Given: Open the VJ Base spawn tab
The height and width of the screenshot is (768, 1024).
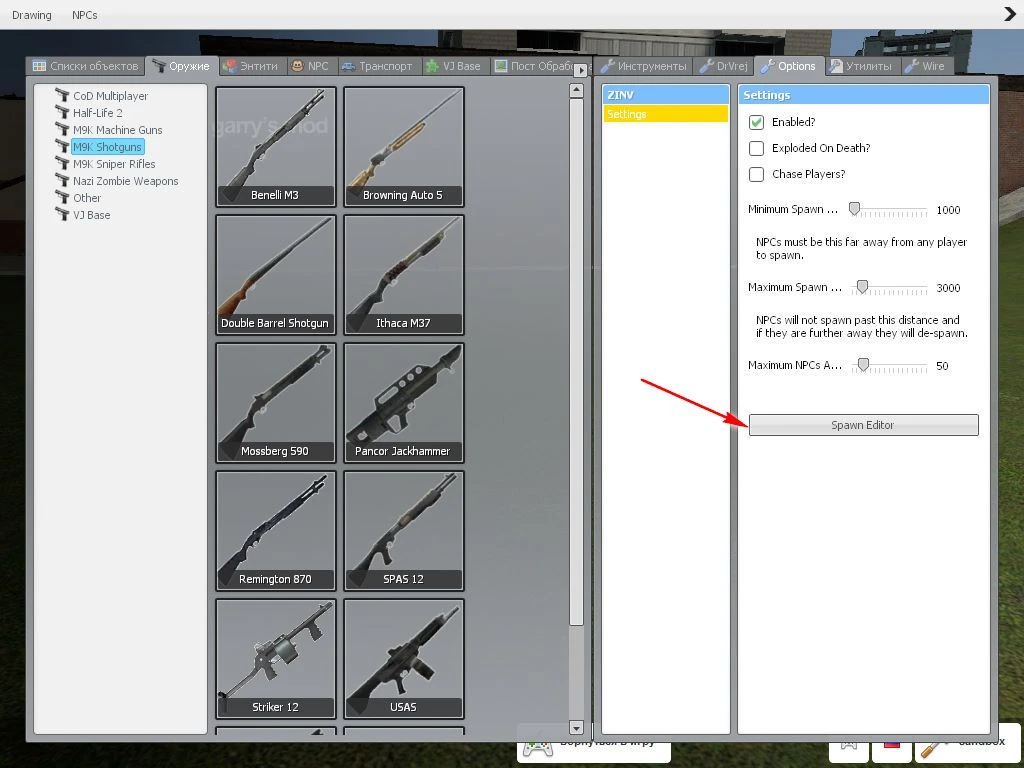Looking at the screenshot, I should pos(454,66).
